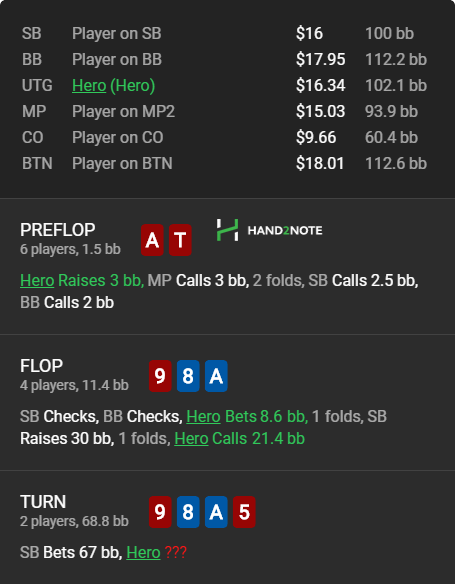Select the Player on BTN row
The height and width of the screenshot is (584, 455).
[x=225, y=163]
